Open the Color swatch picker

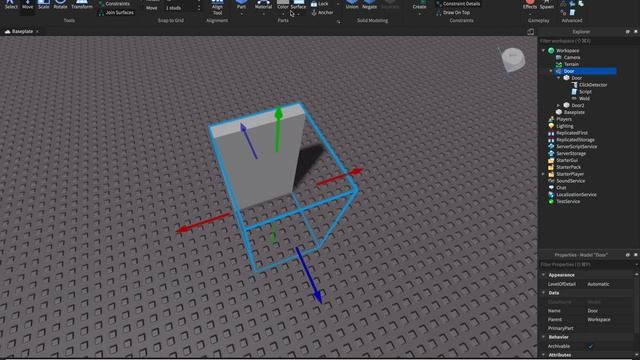(x=282, y=4)
